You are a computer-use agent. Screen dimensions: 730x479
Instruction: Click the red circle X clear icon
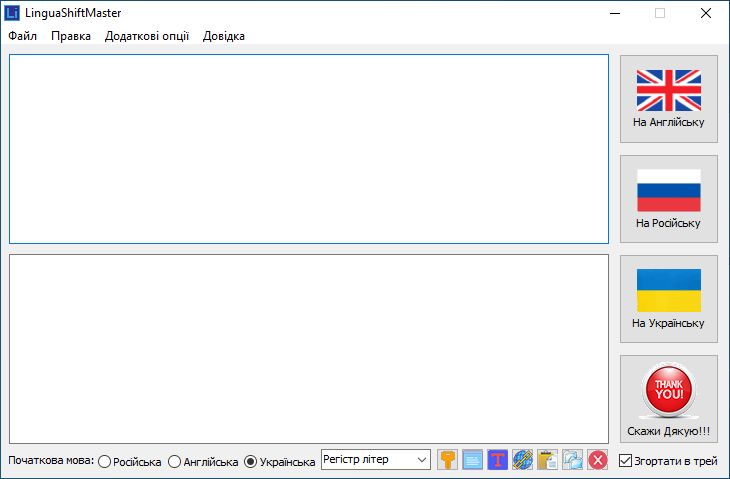tap(598, 460)
